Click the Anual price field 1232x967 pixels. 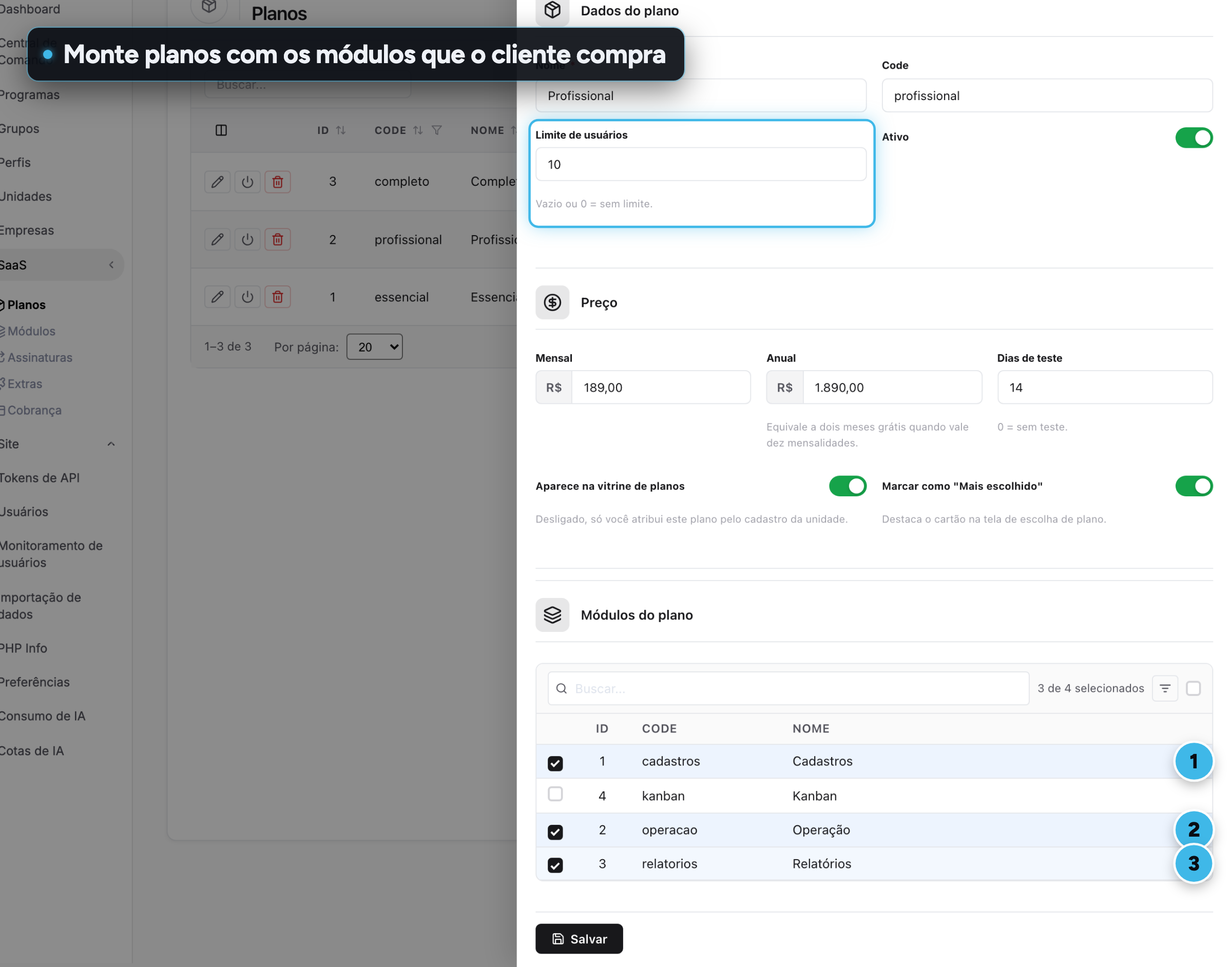pos(892,387)
